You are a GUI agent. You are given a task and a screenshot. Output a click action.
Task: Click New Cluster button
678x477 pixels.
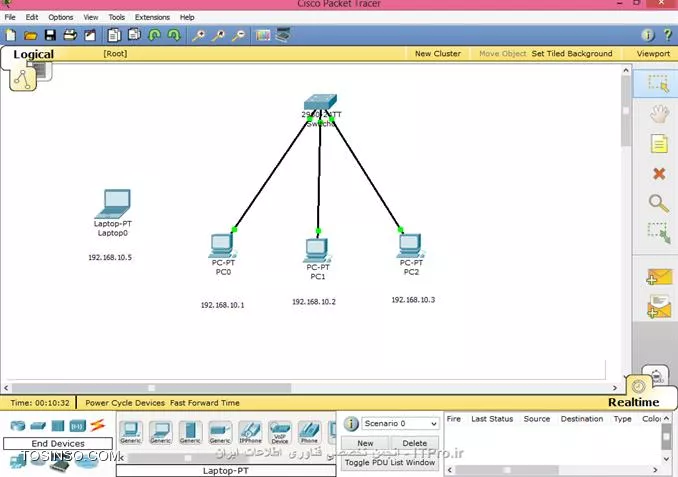click(x=438, y=54)
